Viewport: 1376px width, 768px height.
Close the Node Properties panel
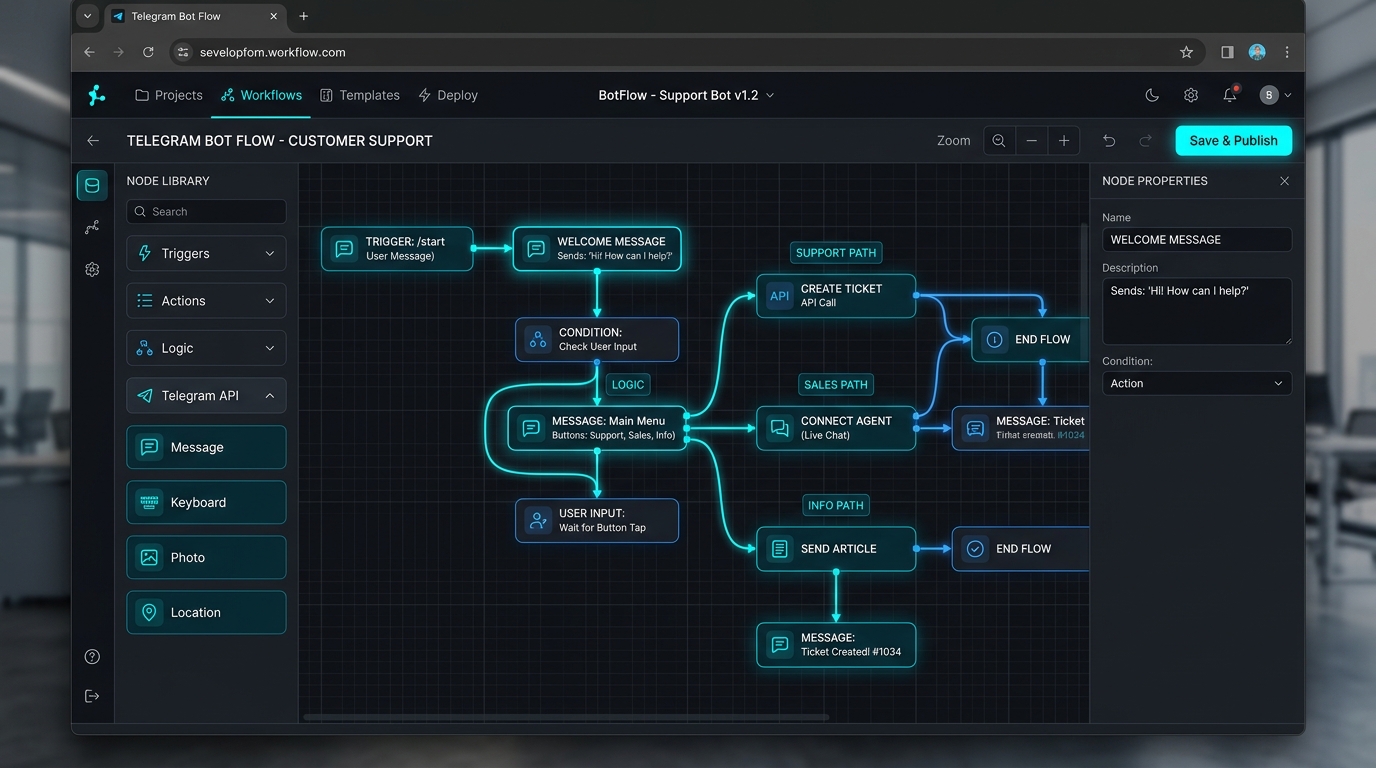1284,181
